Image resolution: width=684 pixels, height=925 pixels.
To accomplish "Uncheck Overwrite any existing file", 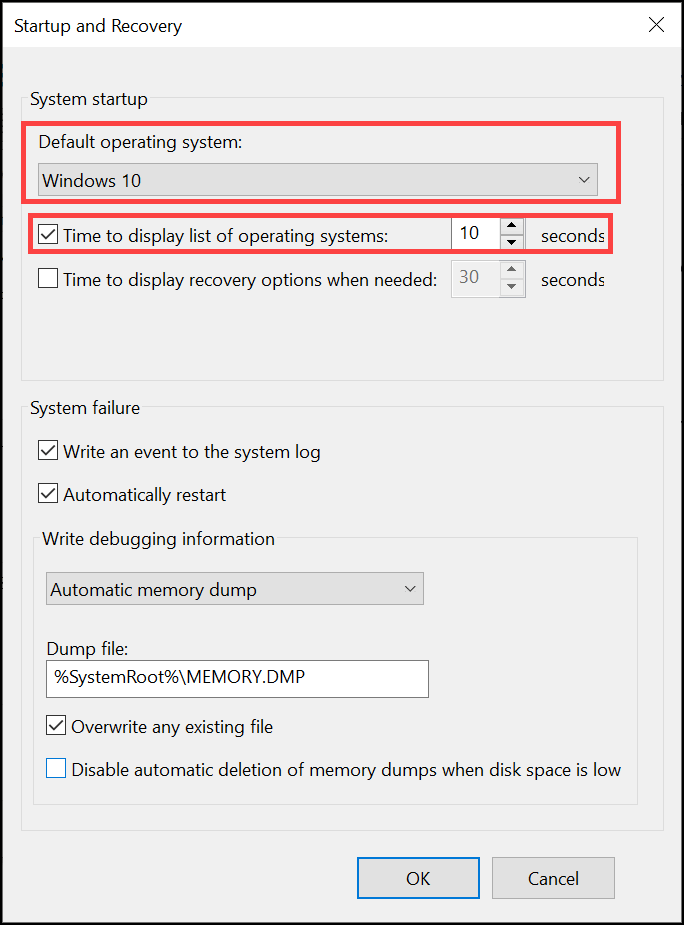I will [x=55, y=727].
